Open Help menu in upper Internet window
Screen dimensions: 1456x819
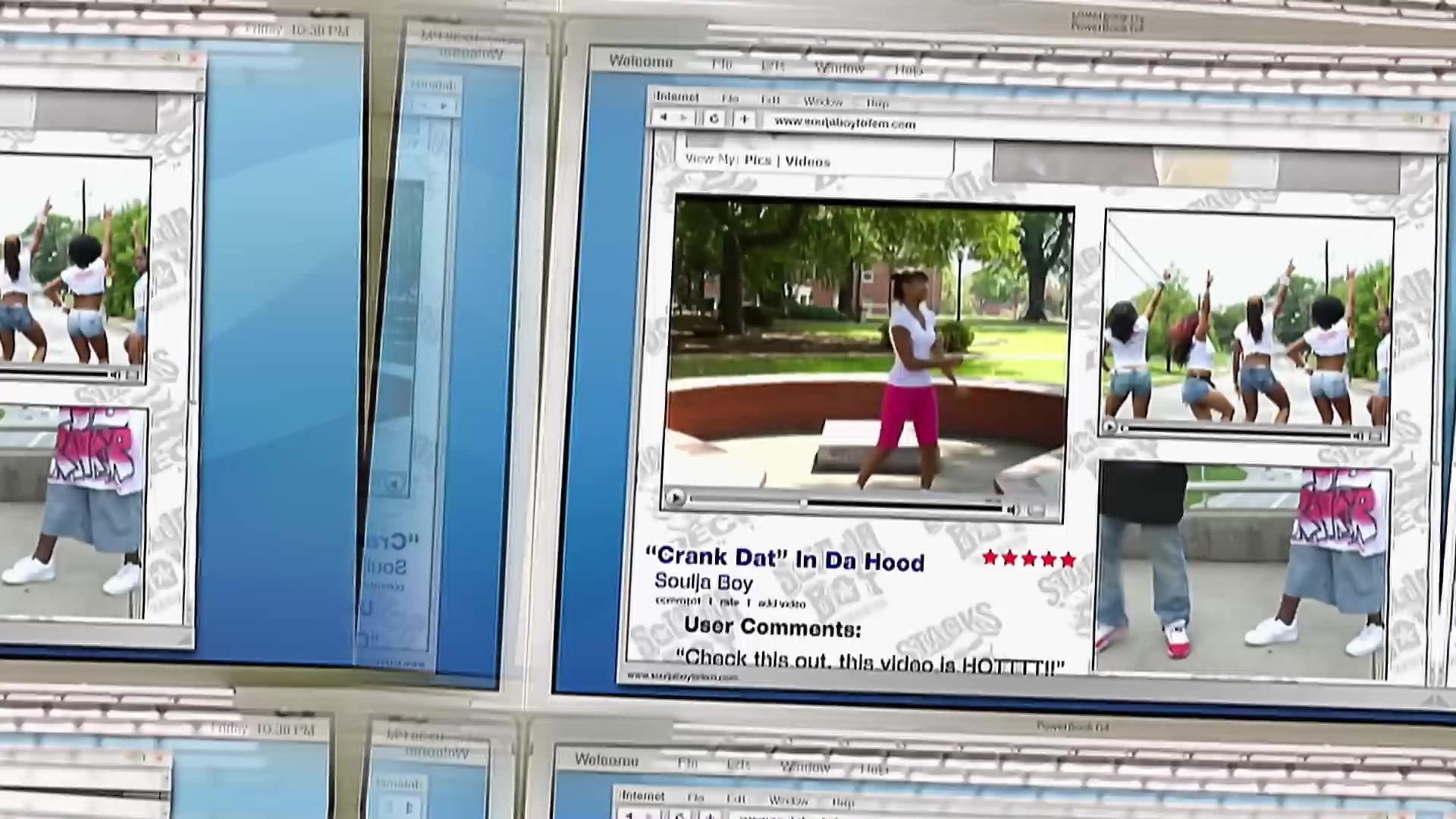(877, 102)
